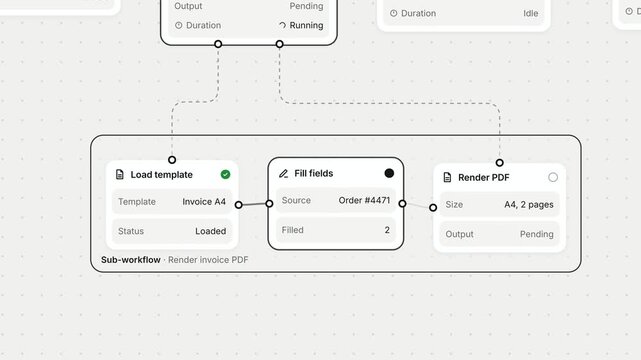Click the Sub-workflow Render invoice PDF label

pyautogui.click(x=175, y=260)
